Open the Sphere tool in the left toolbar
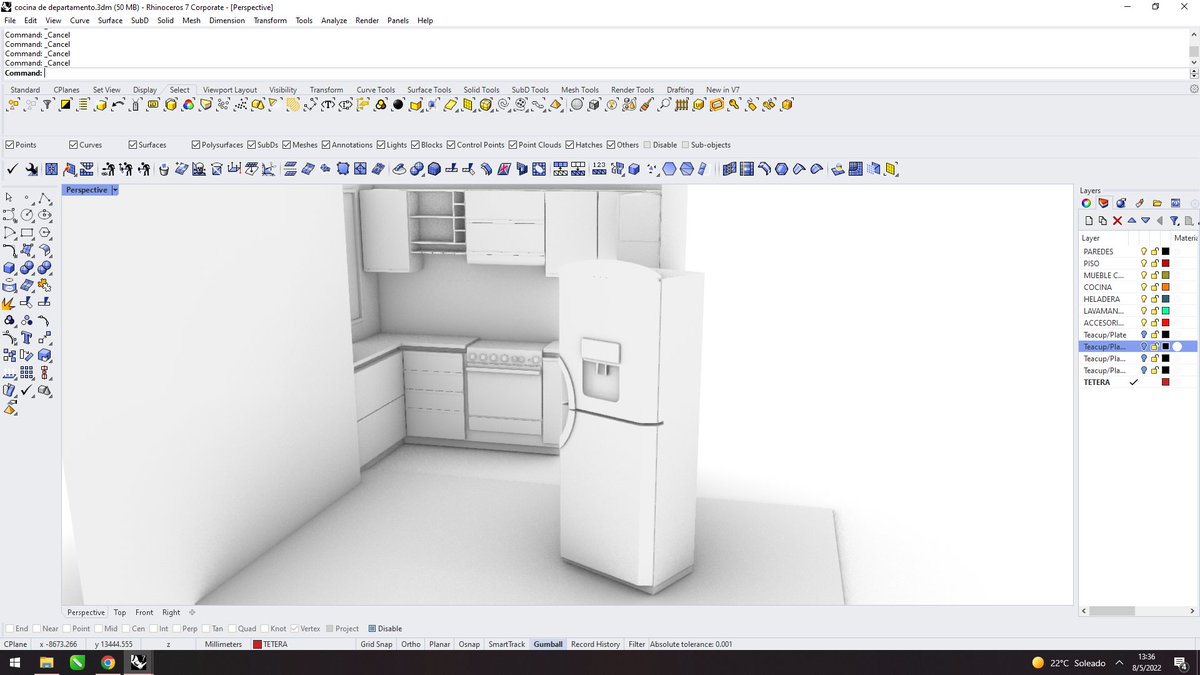The height and width of the screenshot is (675, 1200). [26, 267]
